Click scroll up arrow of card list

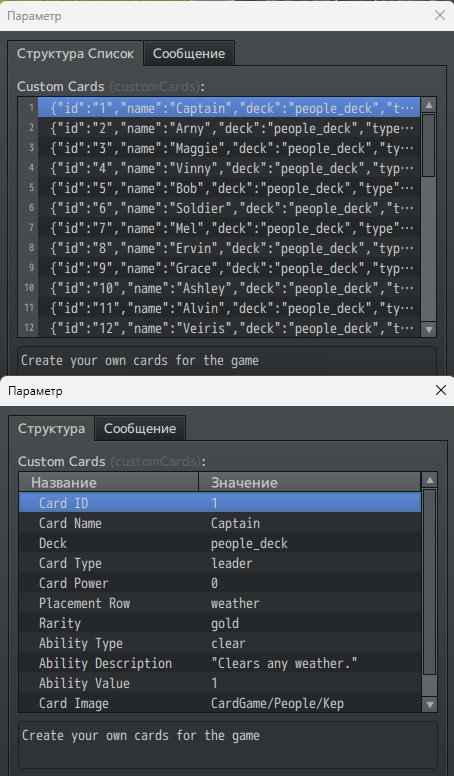[429, 105]
